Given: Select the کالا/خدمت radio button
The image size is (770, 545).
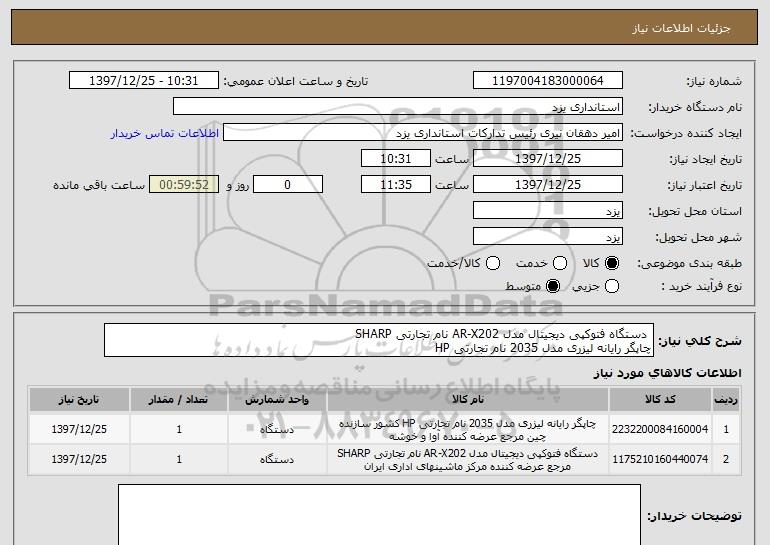Looking at the screenshot, I should pos(493,263).
